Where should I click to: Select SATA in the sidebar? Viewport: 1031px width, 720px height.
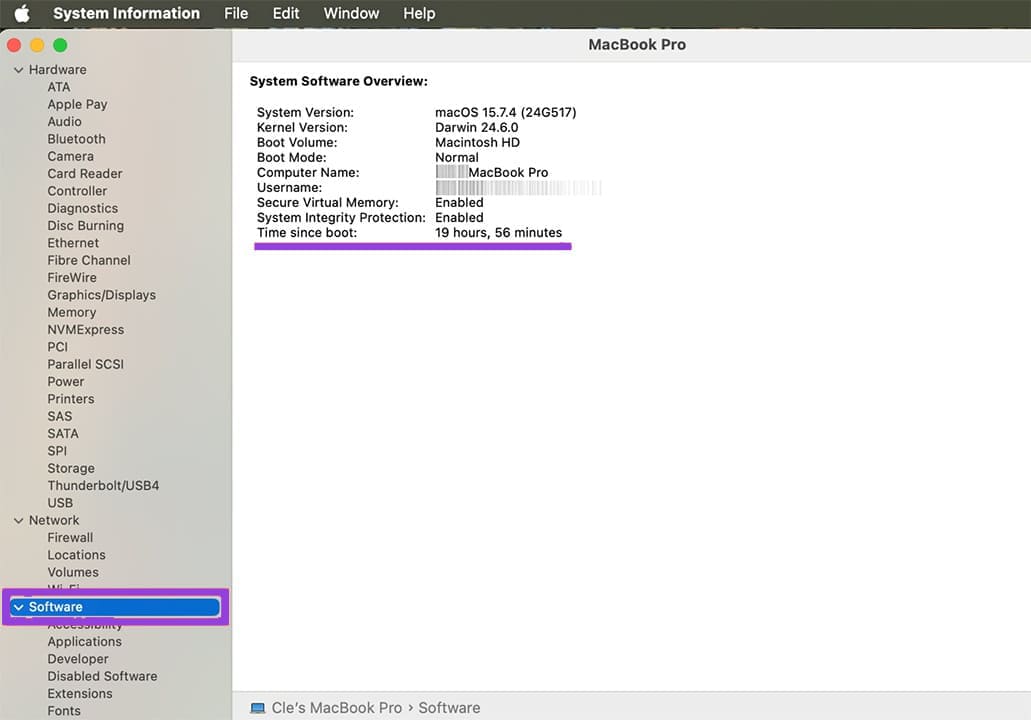click(x=62, y=433)
